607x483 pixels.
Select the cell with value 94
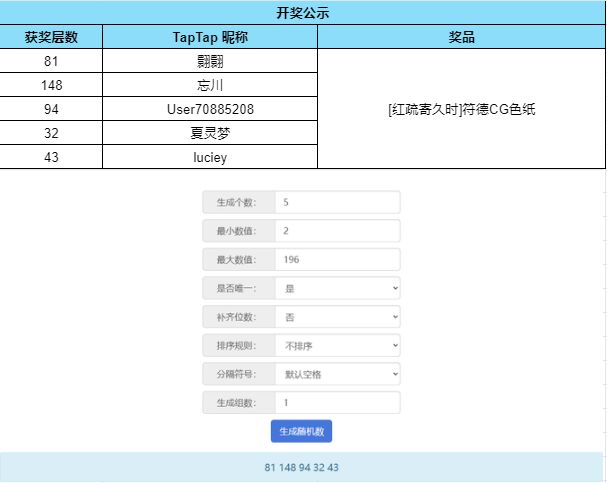pos(51,109)
